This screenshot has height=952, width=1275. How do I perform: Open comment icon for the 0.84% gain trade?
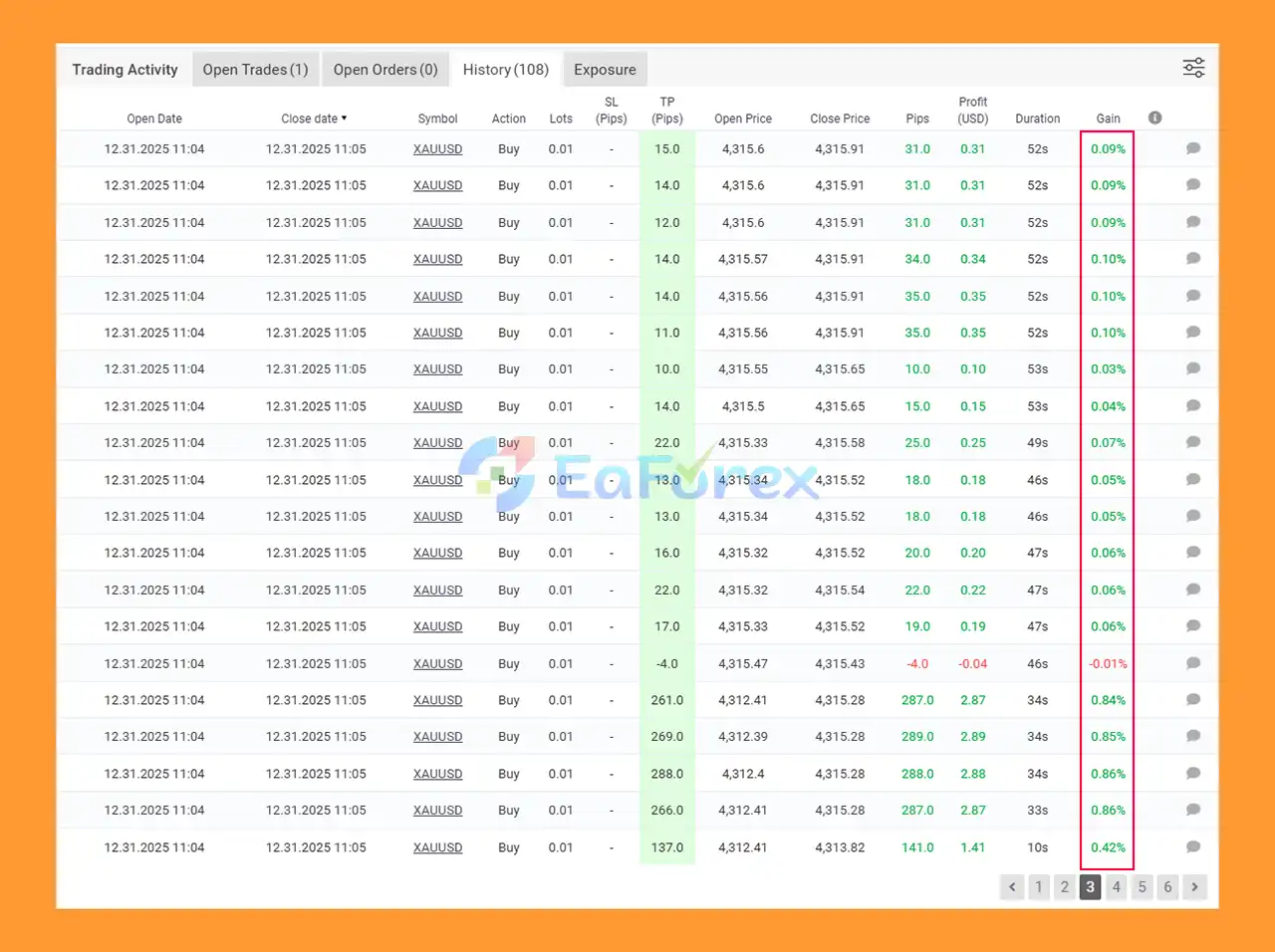click(1192, 700)
